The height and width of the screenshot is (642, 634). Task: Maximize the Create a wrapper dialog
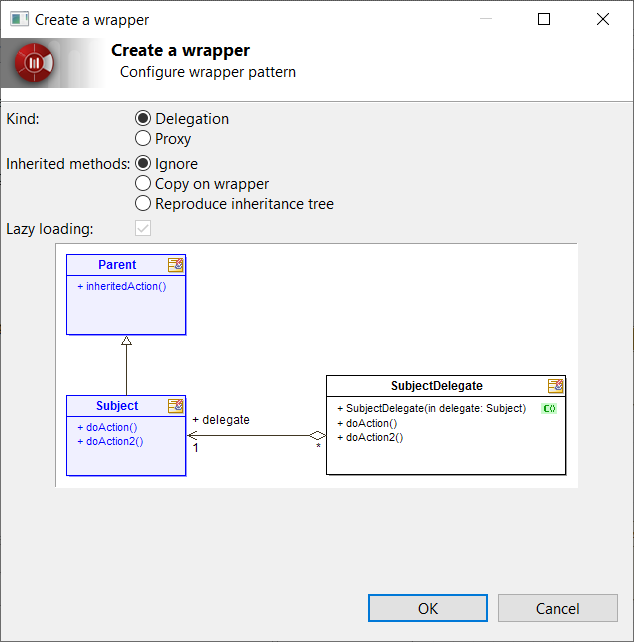543,19
